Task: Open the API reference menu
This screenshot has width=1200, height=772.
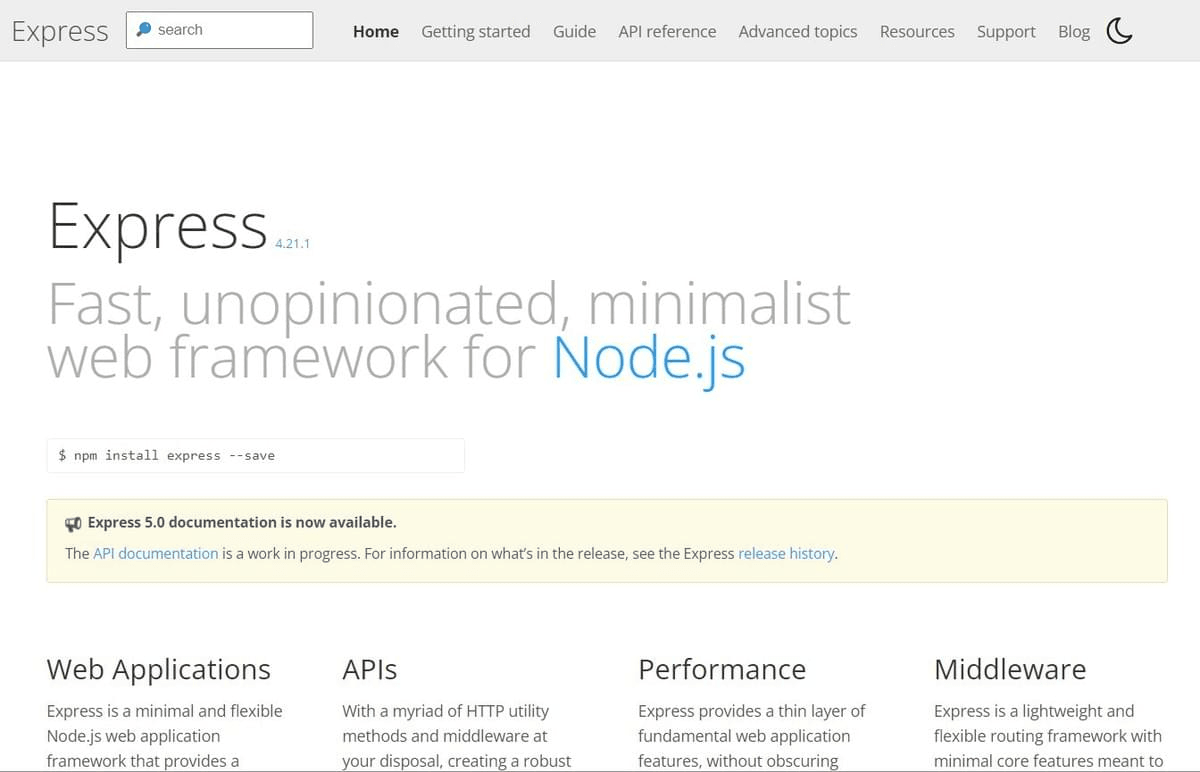Action: point(667,31)
